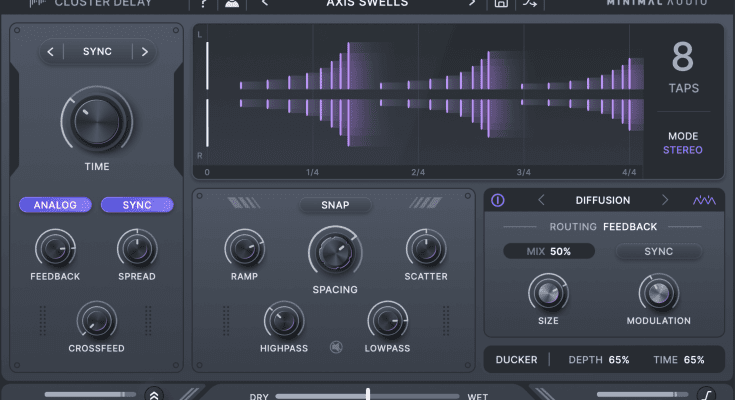
Task: Click the Dry/Wet mix slider
Action: coord(368,395)
